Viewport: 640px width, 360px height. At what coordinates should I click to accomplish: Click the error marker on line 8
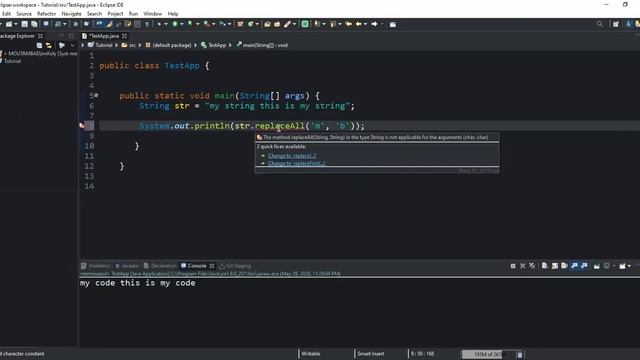coord(82,126)
